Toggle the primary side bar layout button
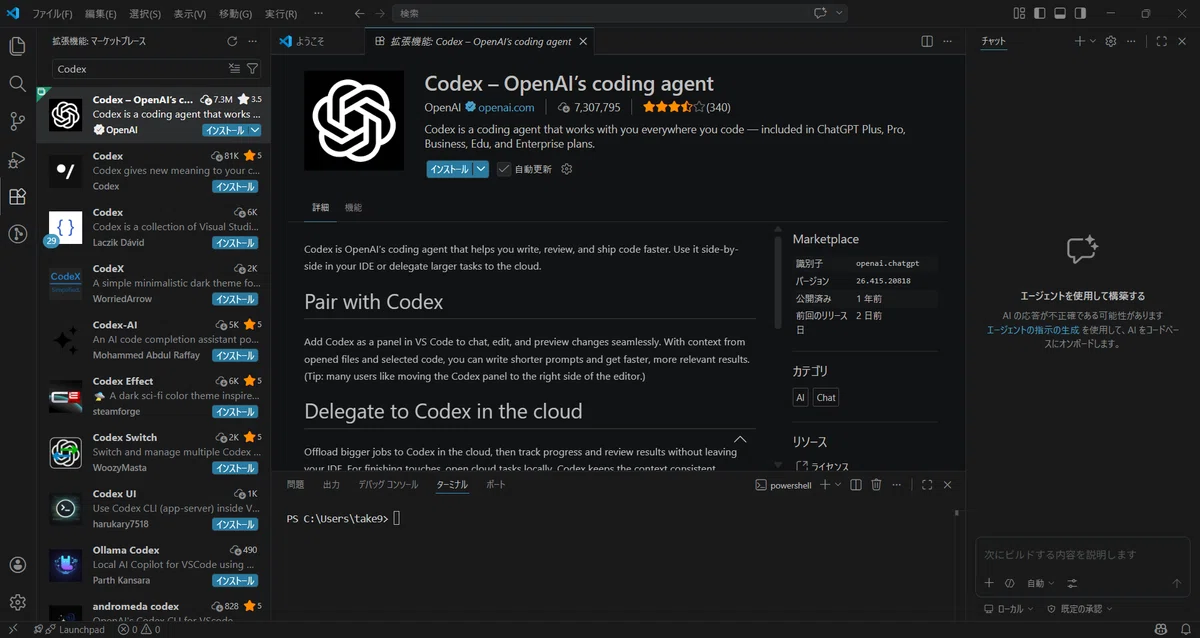This screenshot has height=638, width=1200. click(x=1040, y=13)
